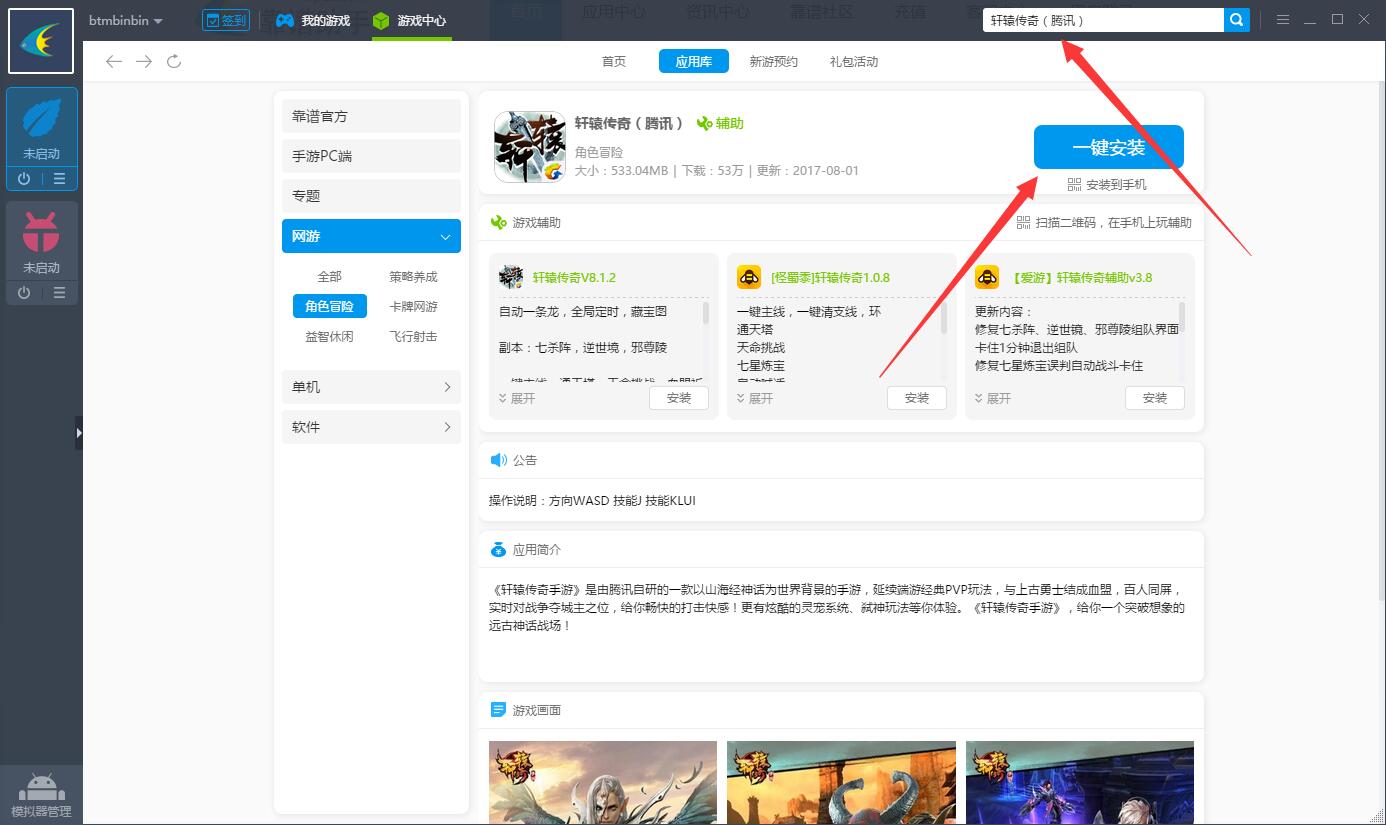The height and width of the screenshot is (825, 1386).
Task: Filter by 全部 subcategory
Action: (330, 277)
